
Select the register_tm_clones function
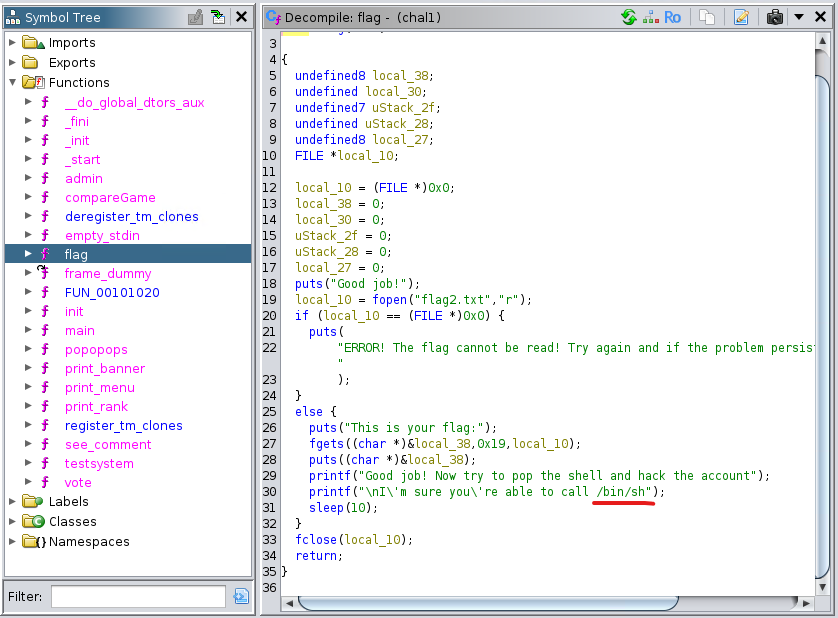(123, 425)
